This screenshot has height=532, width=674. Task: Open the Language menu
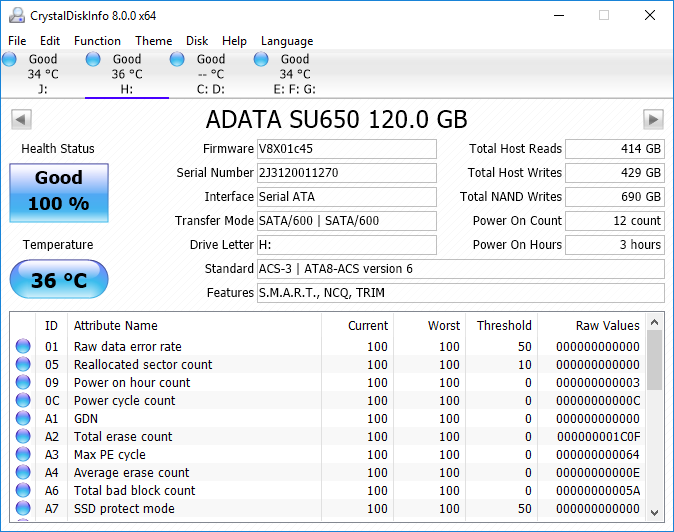[x=287, y=41]
